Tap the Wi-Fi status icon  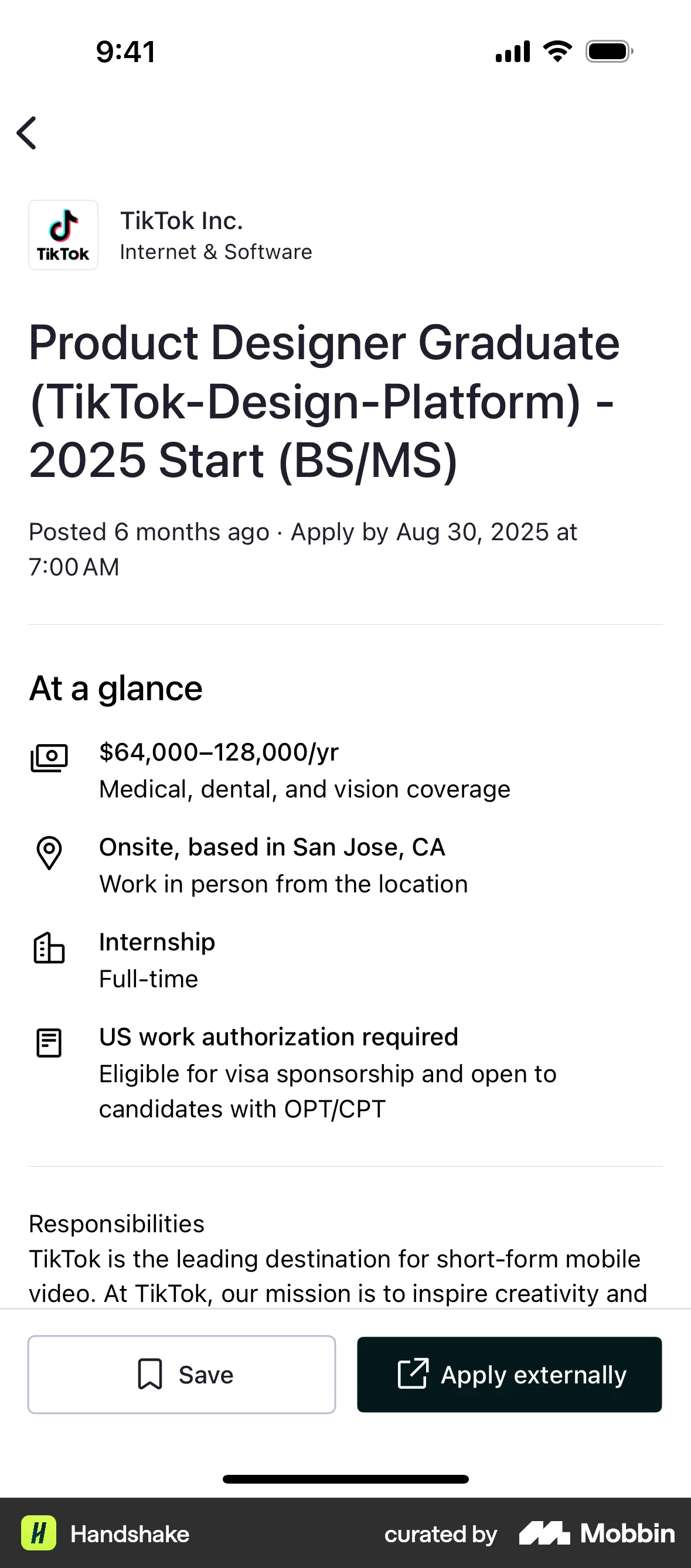pos(557,51)
